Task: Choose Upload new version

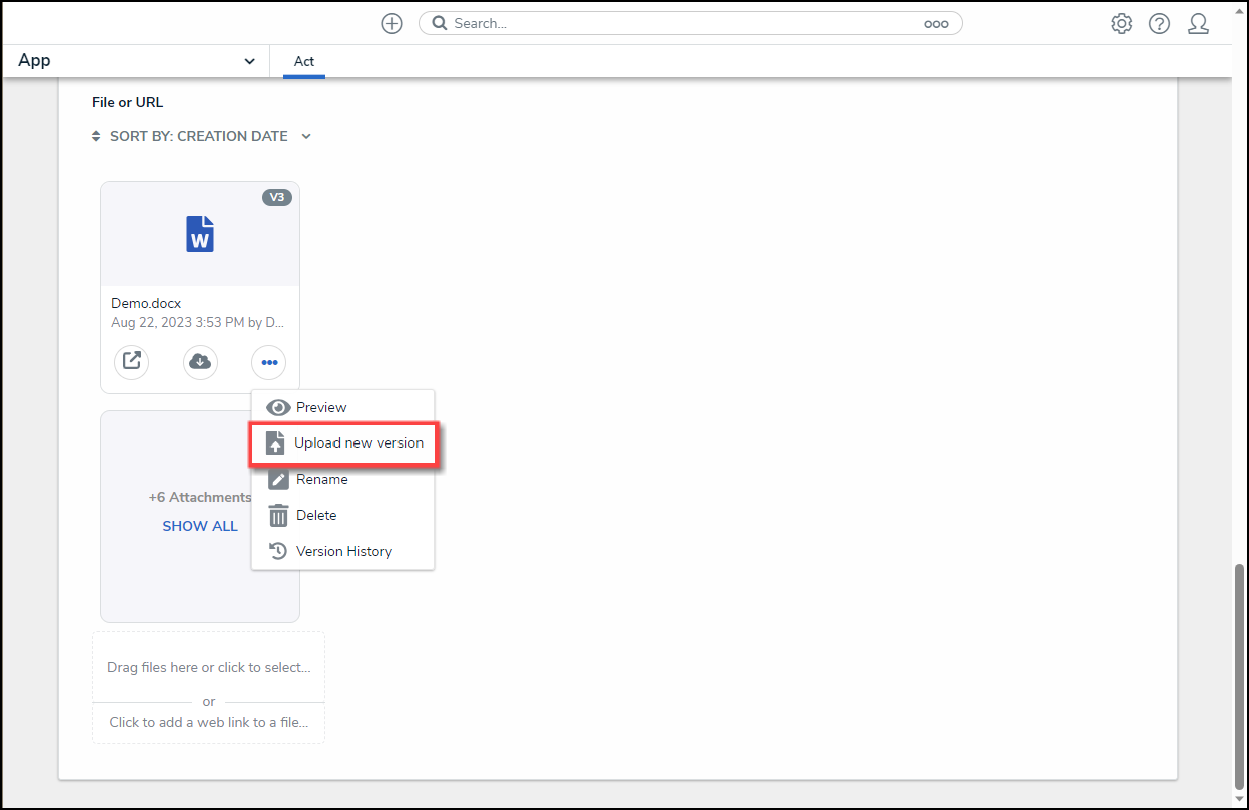Action: click(343, 443)
